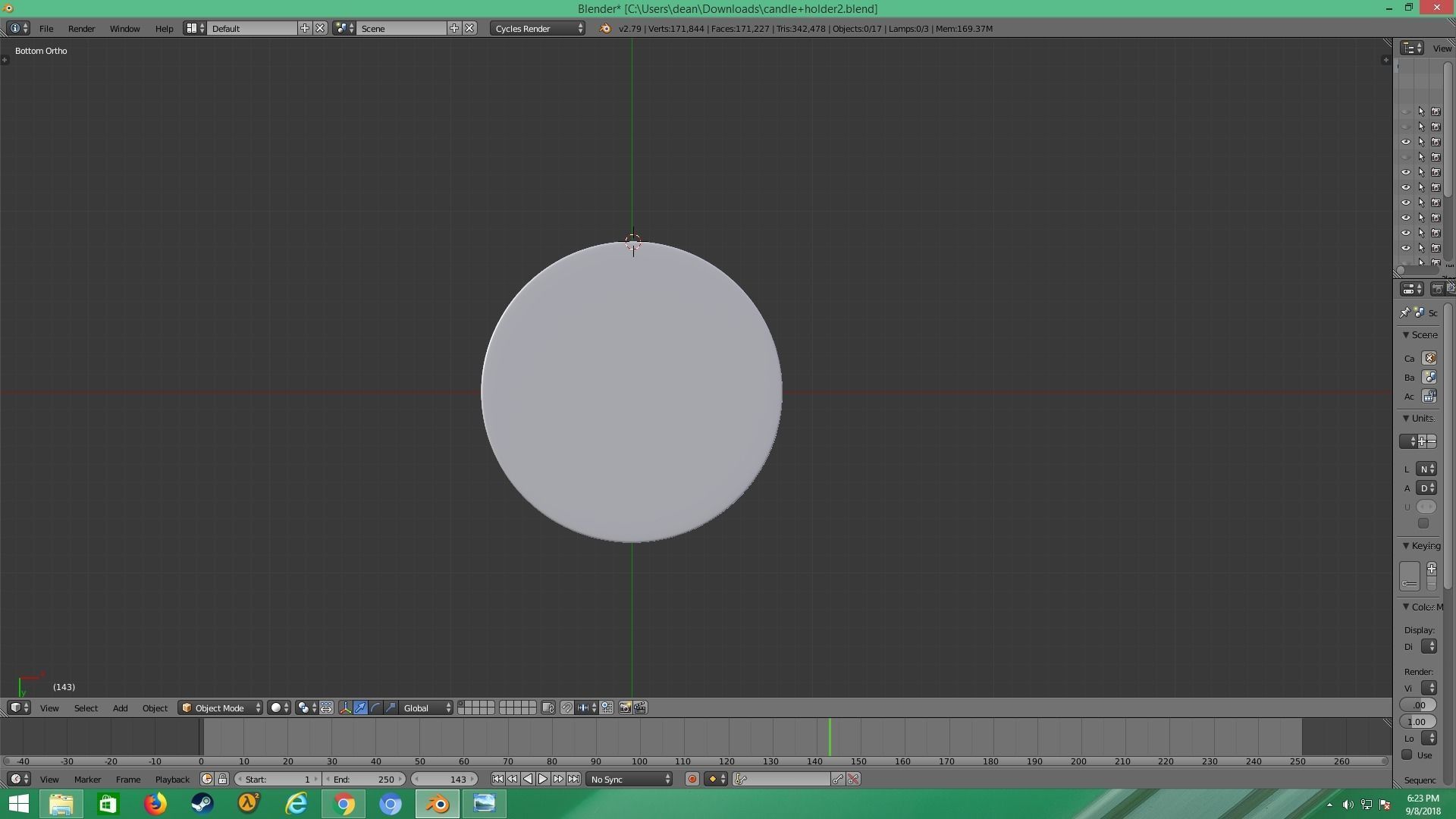Toggle visibility eye of third outliner row
Screen dimensions: 1456x819
1405,142
